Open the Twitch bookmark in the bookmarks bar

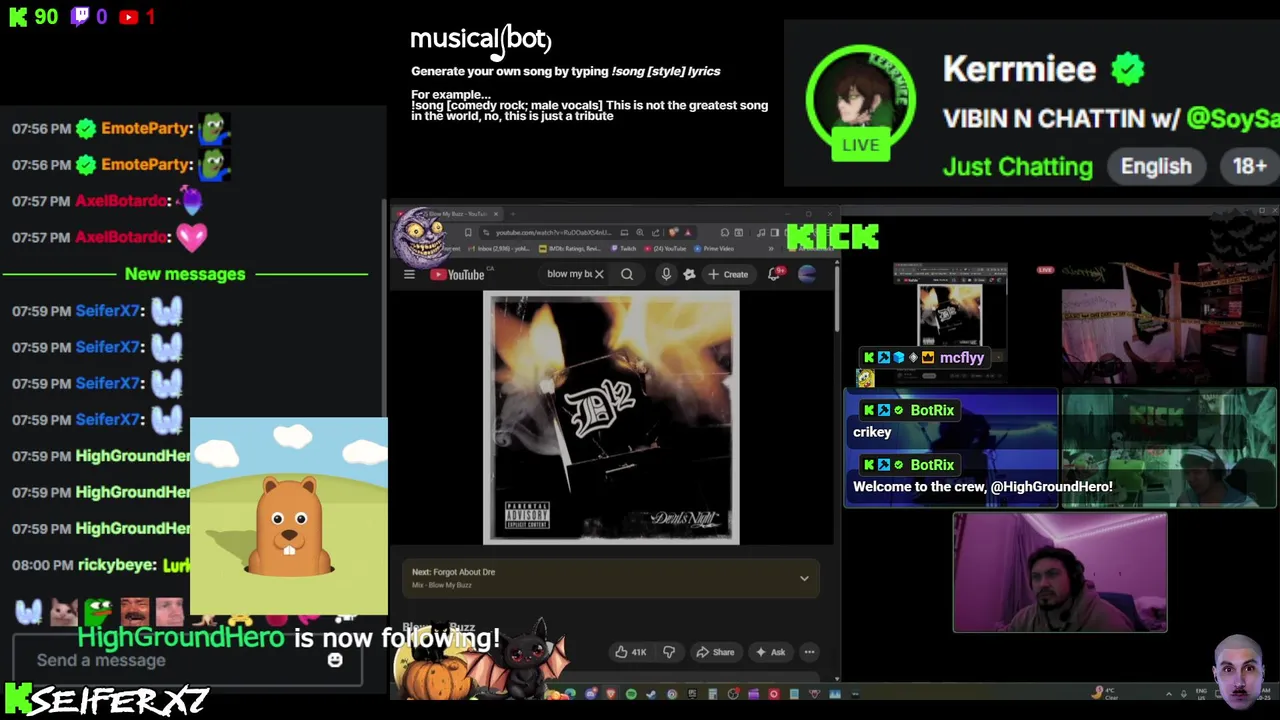[624, 249]
